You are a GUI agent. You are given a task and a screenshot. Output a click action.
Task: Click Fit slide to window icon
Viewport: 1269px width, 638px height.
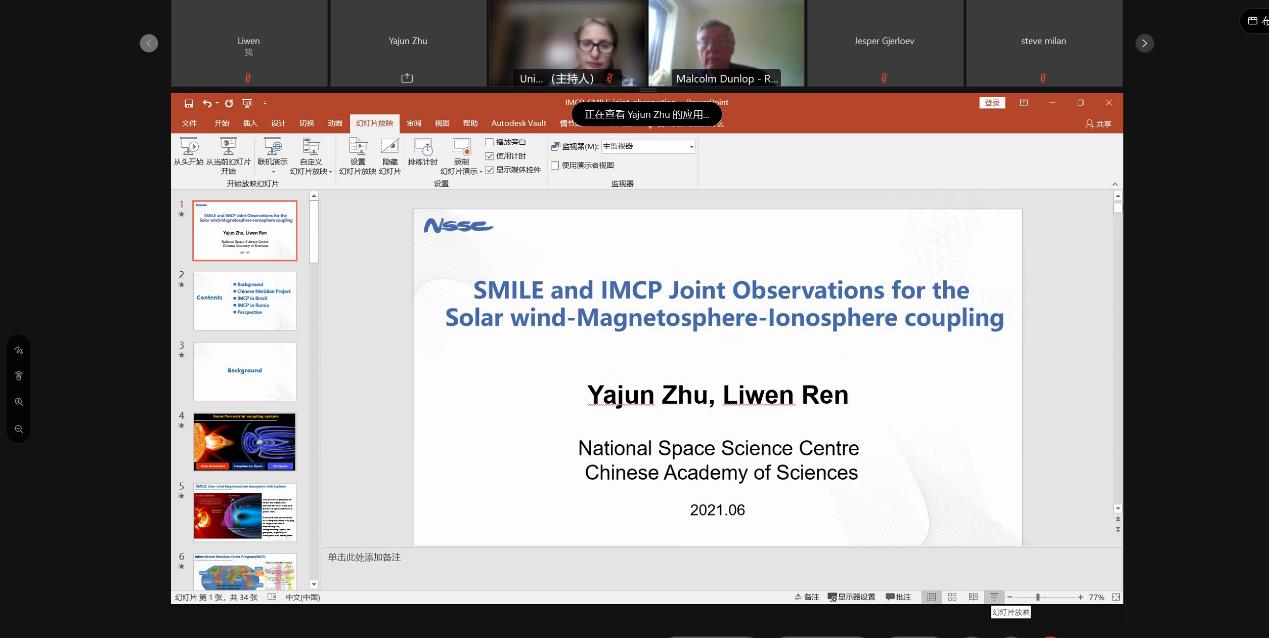click(x=1115, y=597)
